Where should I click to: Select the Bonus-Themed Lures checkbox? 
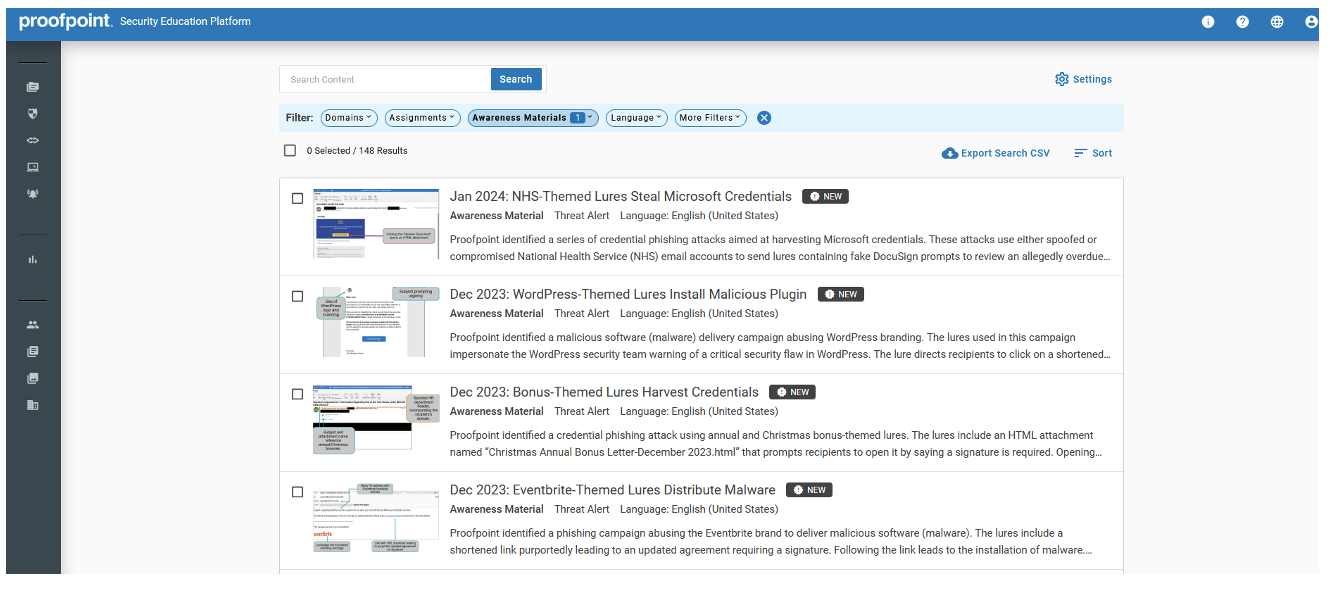click(297, 394)
